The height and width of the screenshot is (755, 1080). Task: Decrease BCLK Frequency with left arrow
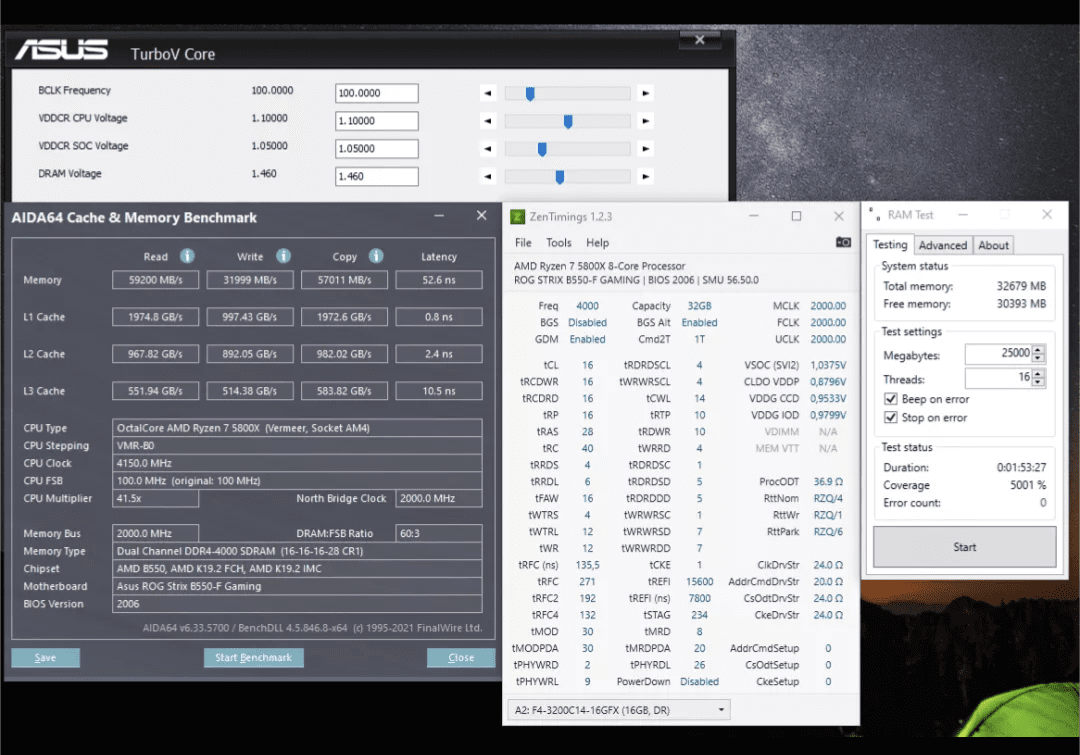point(488,93)
